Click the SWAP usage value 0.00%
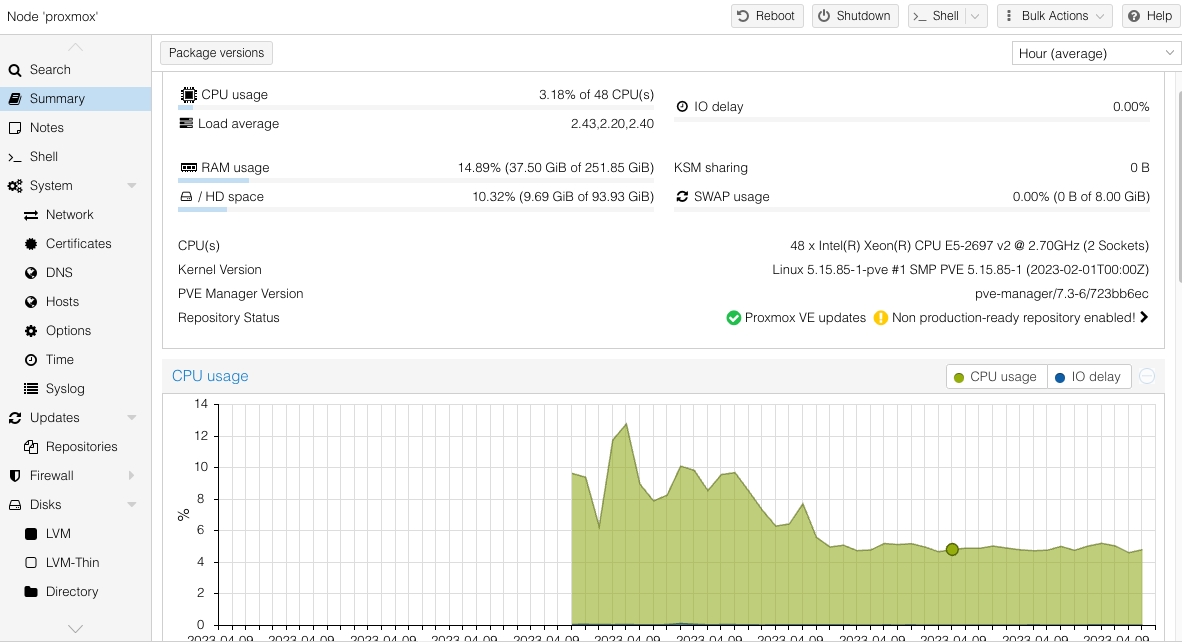 click(x=1081, y=197)
